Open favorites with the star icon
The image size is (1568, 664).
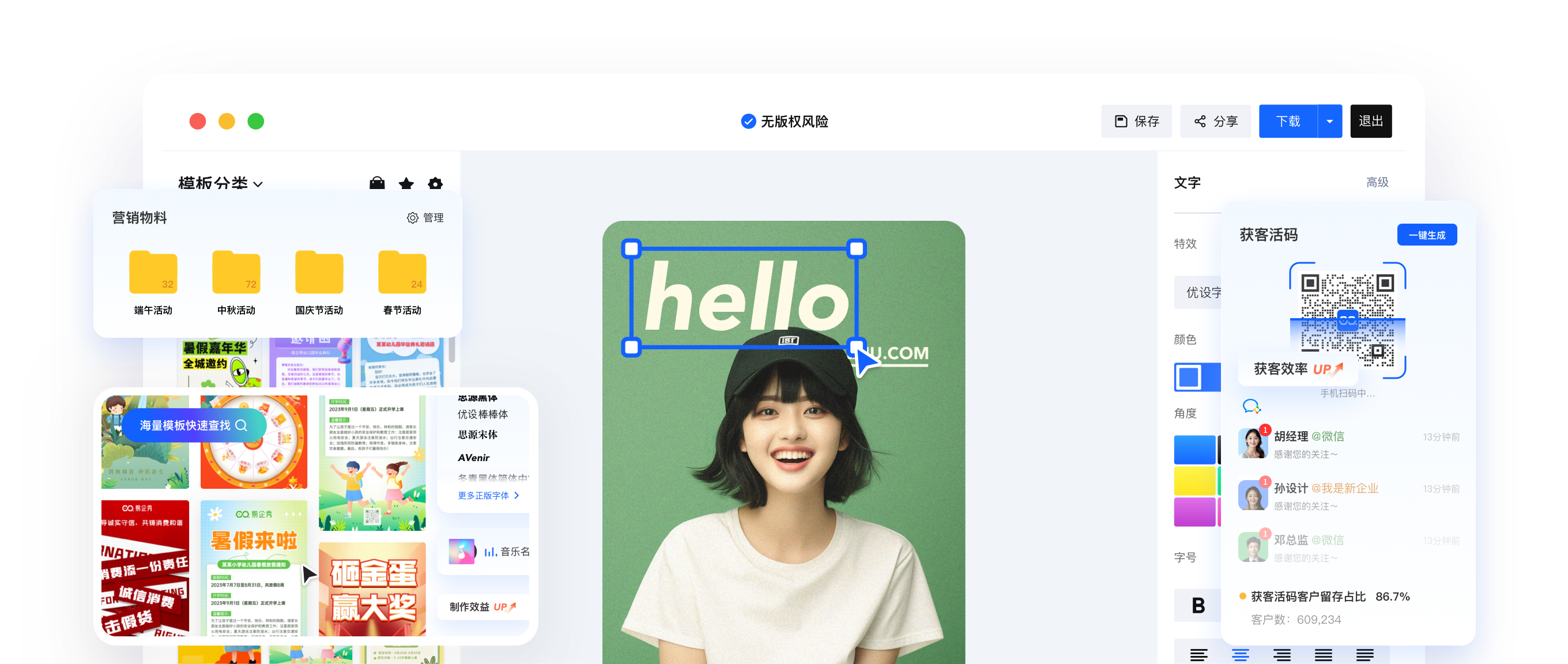click(406, 183)
